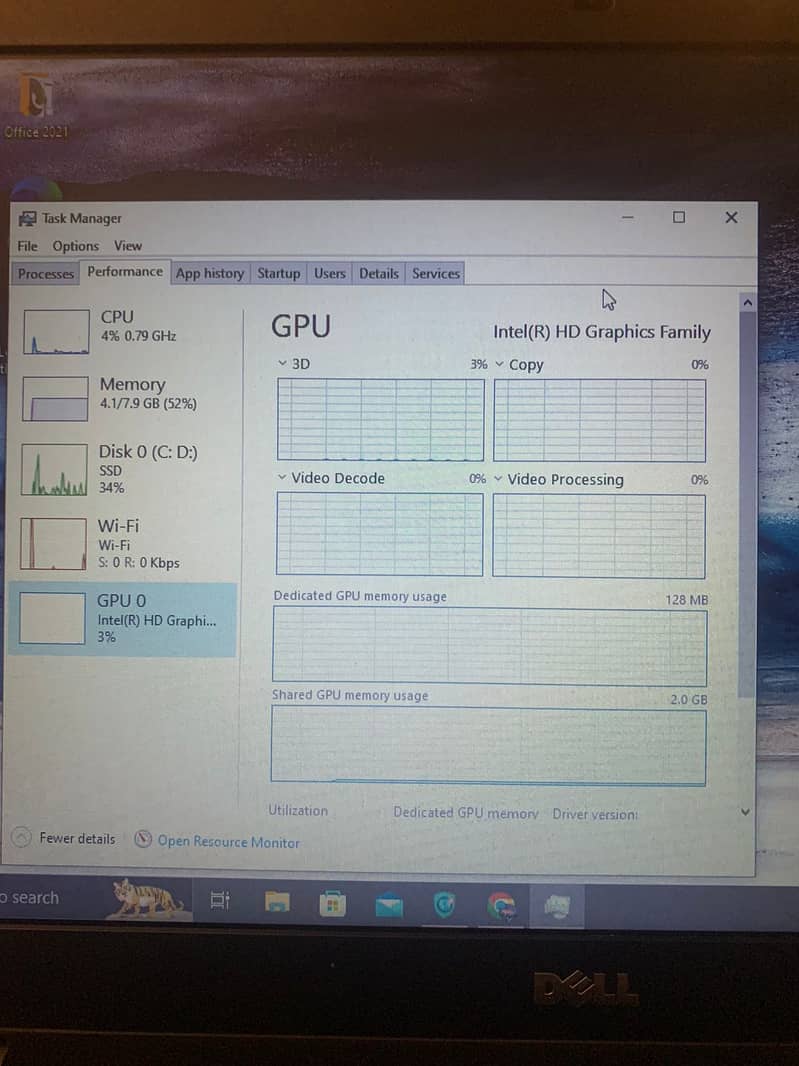The height and width of the screenshot is (1066, 799).
Task: Open Task View on the taskbar
Action: [220, 901]
